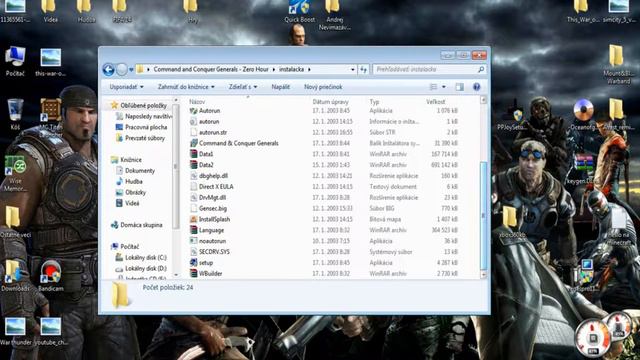Image resolution: width=640 pixels, height=360 pixels.
Task: Open the Obrázky library
Action: point(135,192)
